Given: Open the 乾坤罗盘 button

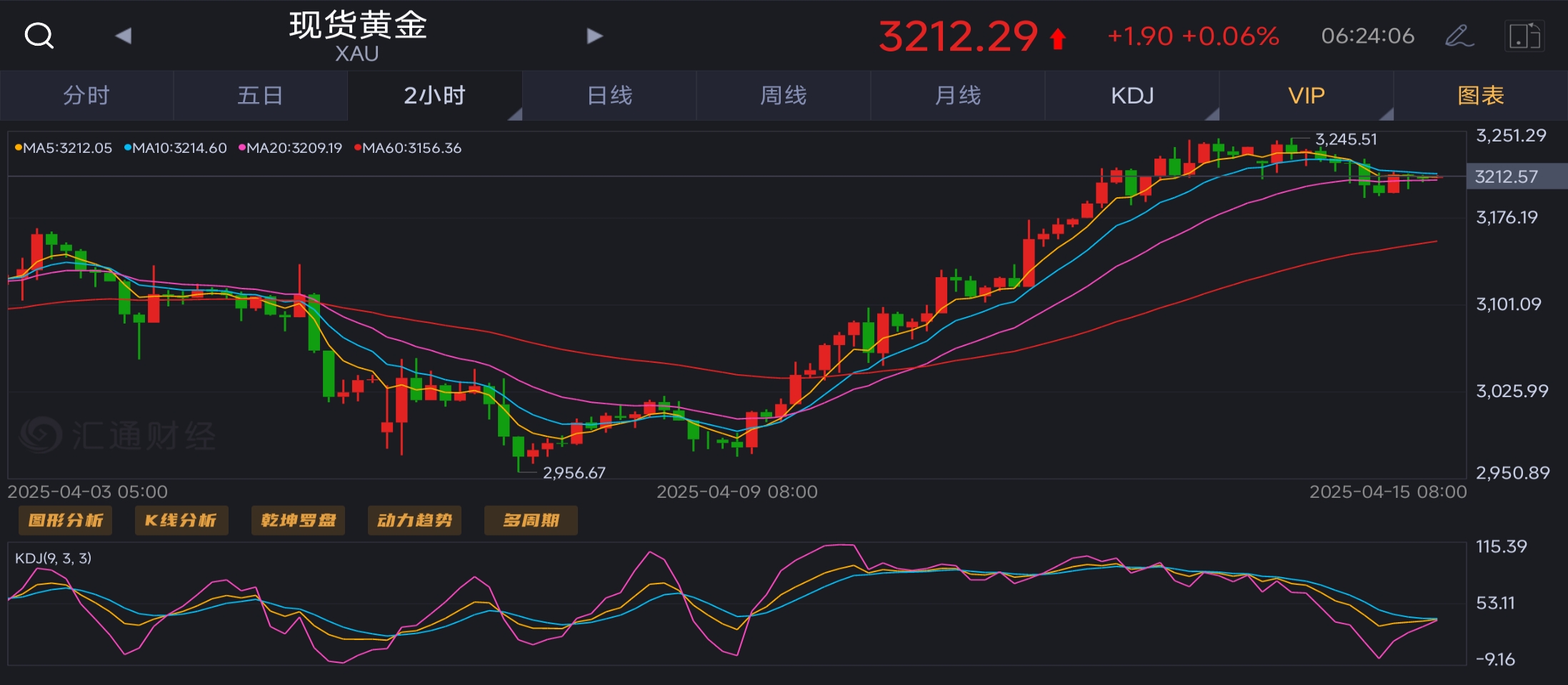Looking at the screenshot, I should 298,520.
